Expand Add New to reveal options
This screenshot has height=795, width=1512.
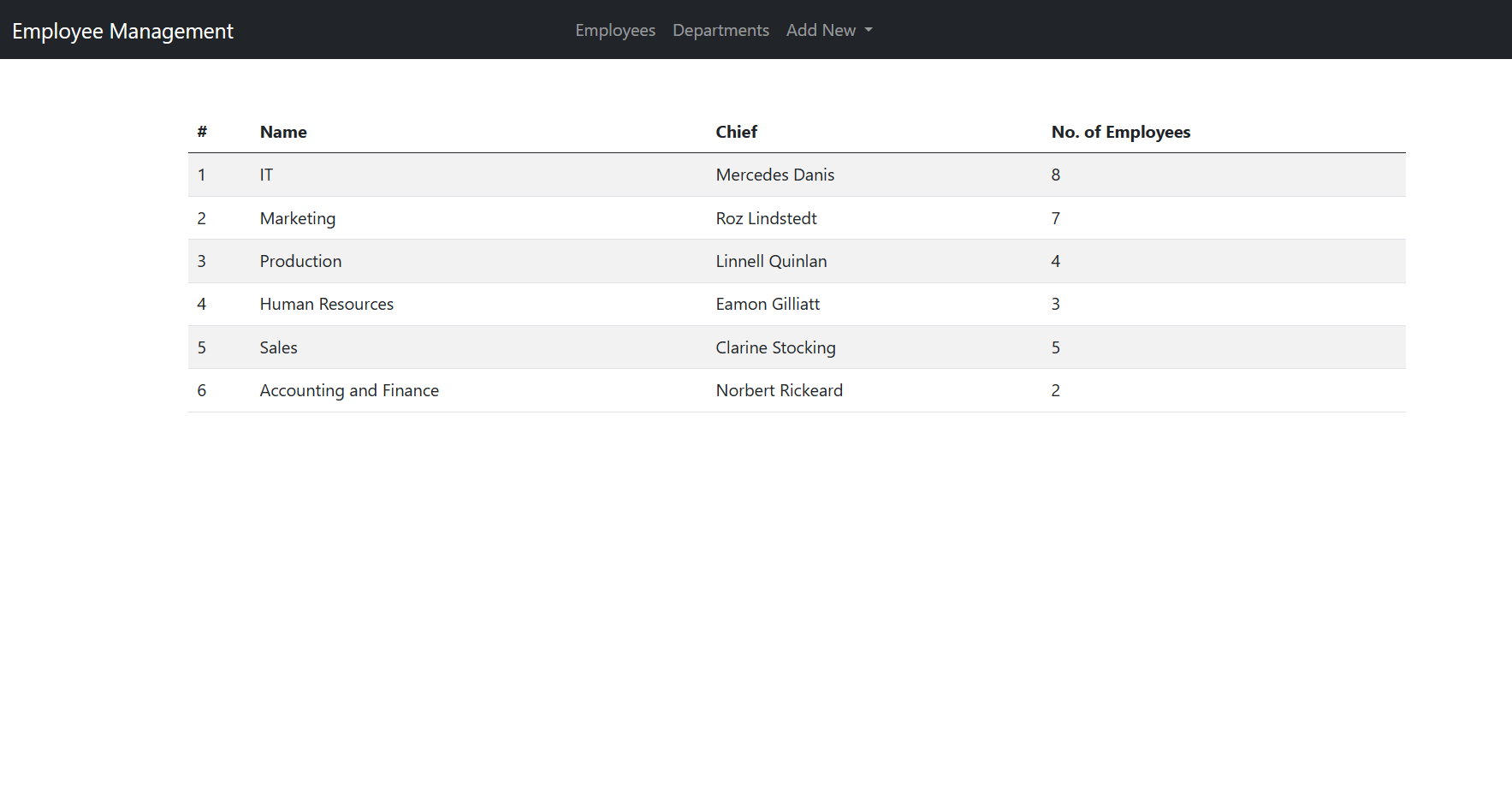point(827,30)
